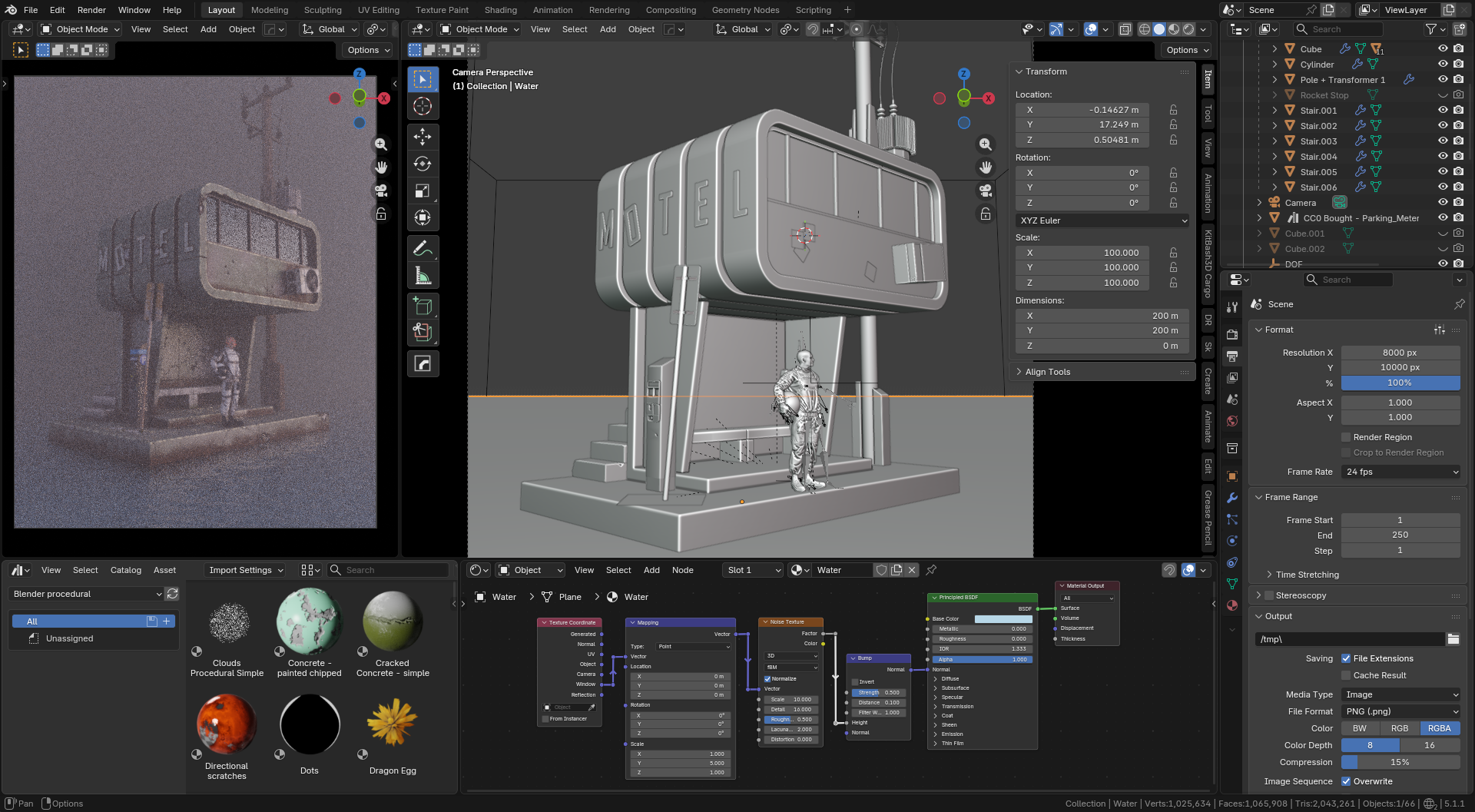Select the Scale tool in the viewport toolbar
1475x812 pixels.
tap(423, 191)
